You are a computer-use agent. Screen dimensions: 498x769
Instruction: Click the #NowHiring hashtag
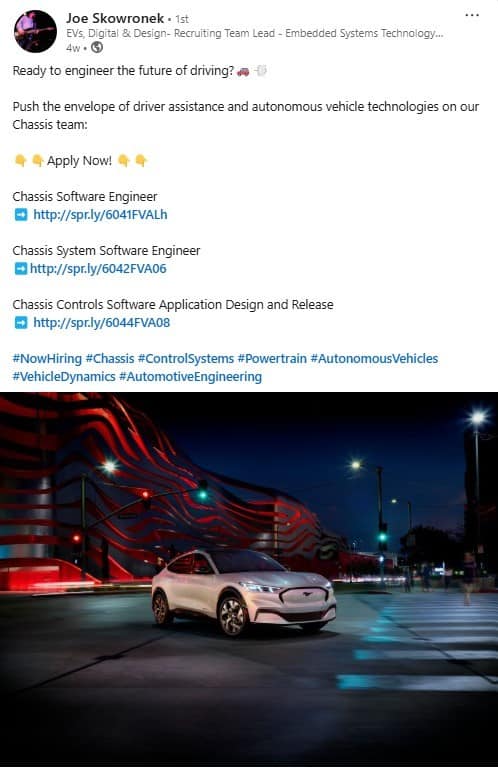click(47, 359)
